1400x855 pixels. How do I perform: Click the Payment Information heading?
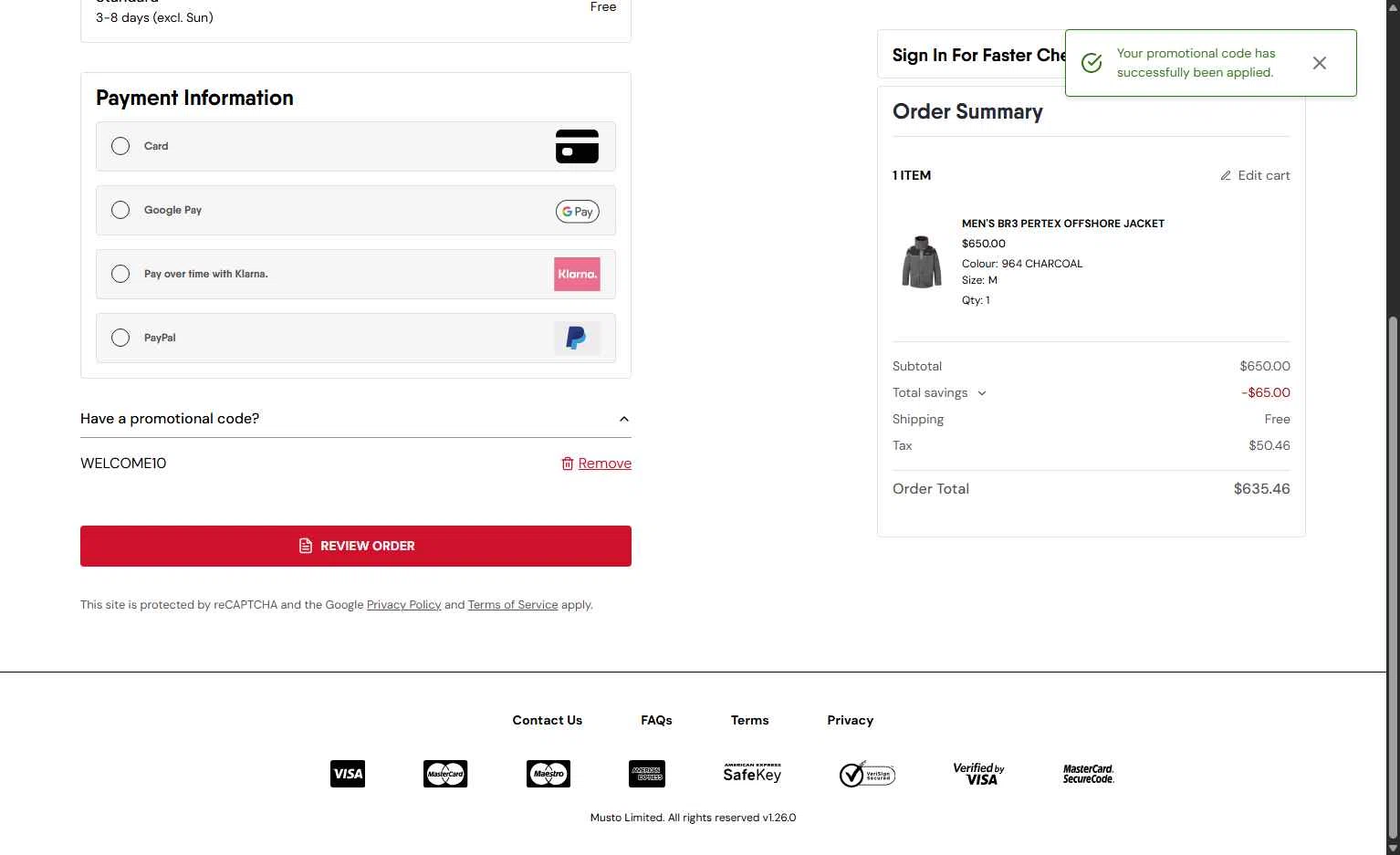pyautogui.click(x=194, y=99)
